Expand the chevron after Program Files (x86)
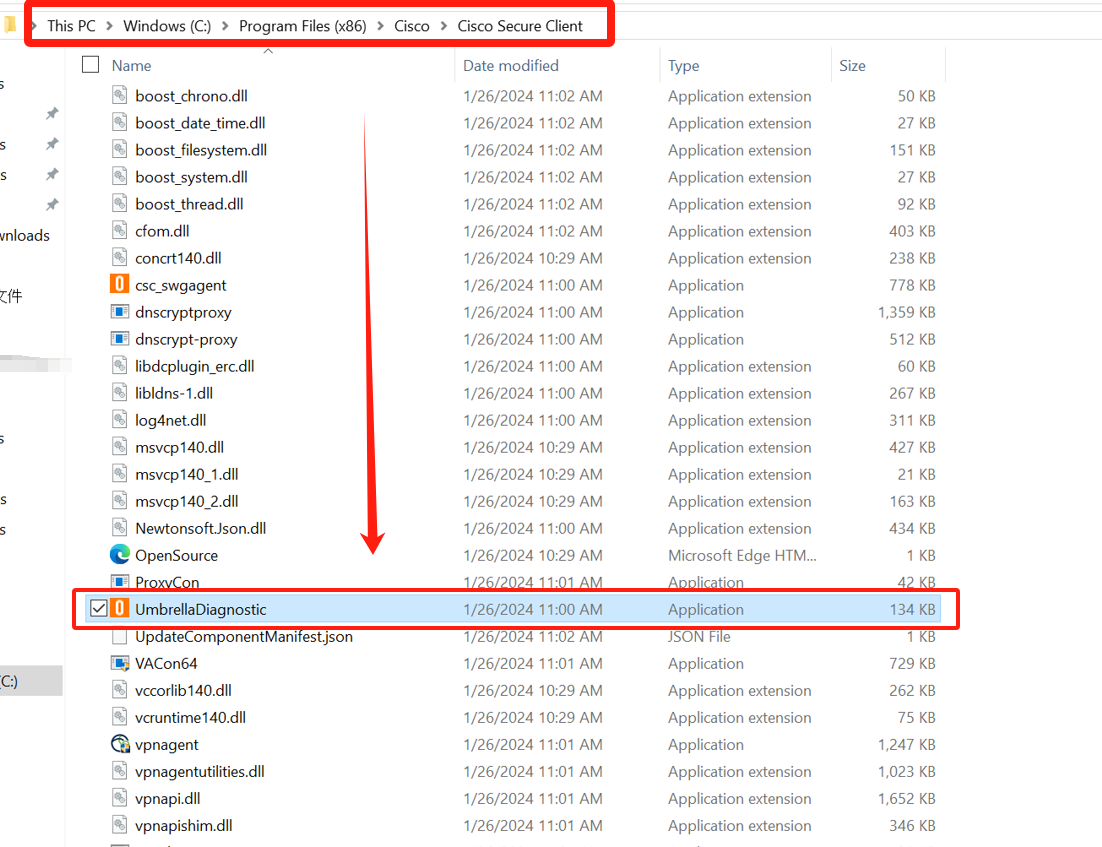The width and height of the screenshot is (1102, 847). [380, 26]
